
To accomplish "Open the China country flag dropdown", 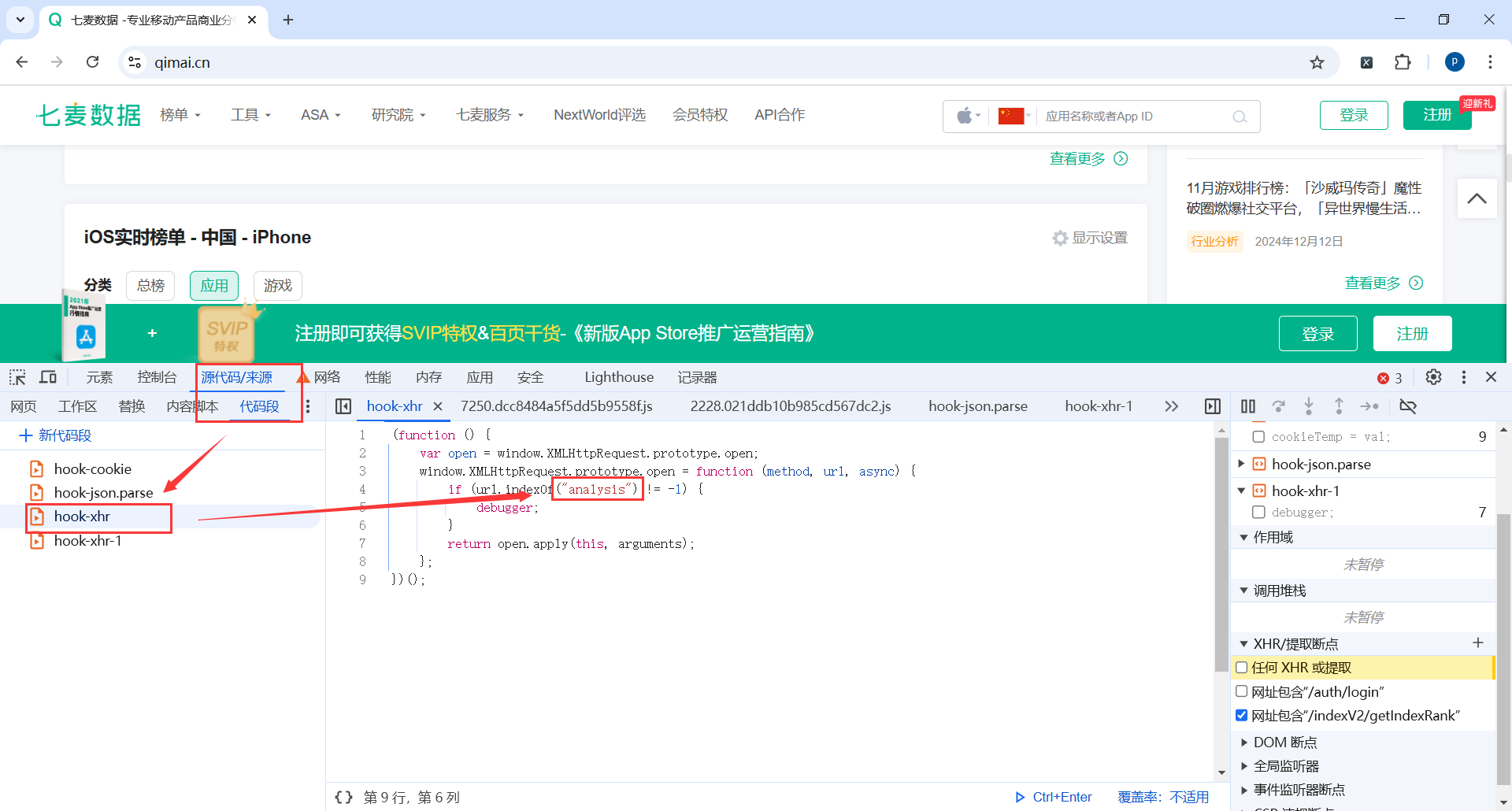I will [x=1014, y=117].
